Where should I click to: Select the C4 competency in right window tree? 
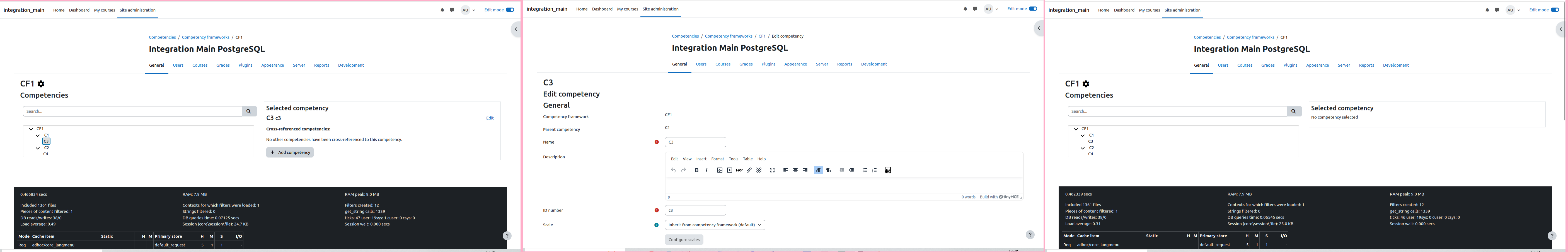1091,154
